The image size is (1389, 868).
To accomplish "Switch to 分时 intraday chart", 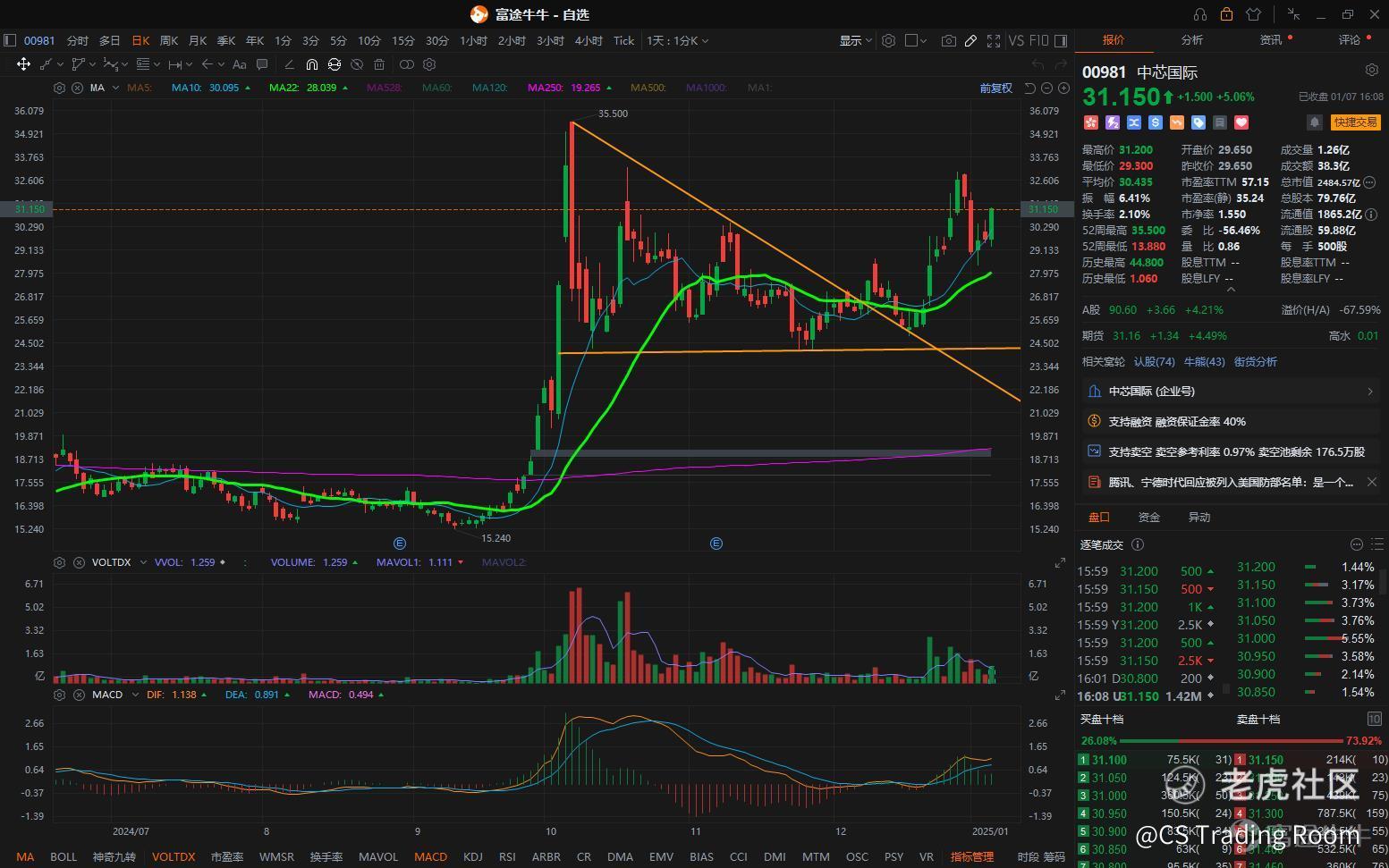I will point(78,40).
